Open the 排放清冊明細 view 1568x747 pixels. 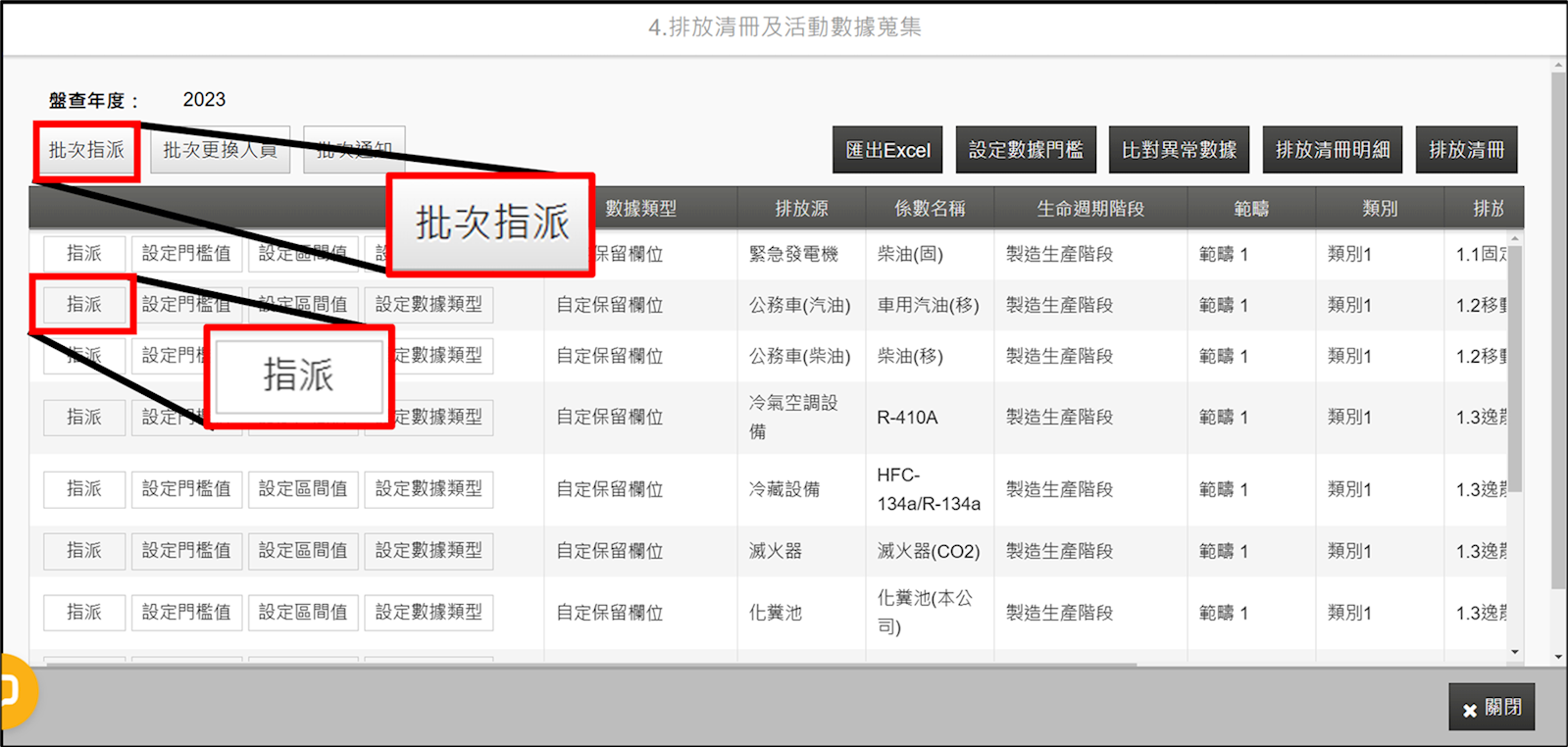pyautogui.click(x=1332, y=150)
